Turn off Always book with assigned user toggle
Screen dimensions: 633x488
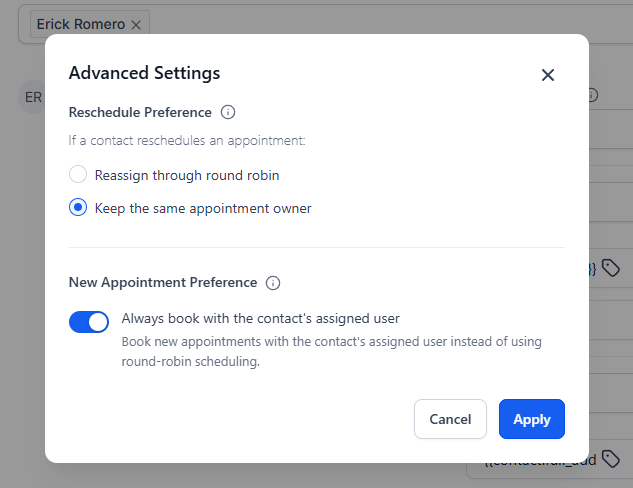click(x=89, y=322)
